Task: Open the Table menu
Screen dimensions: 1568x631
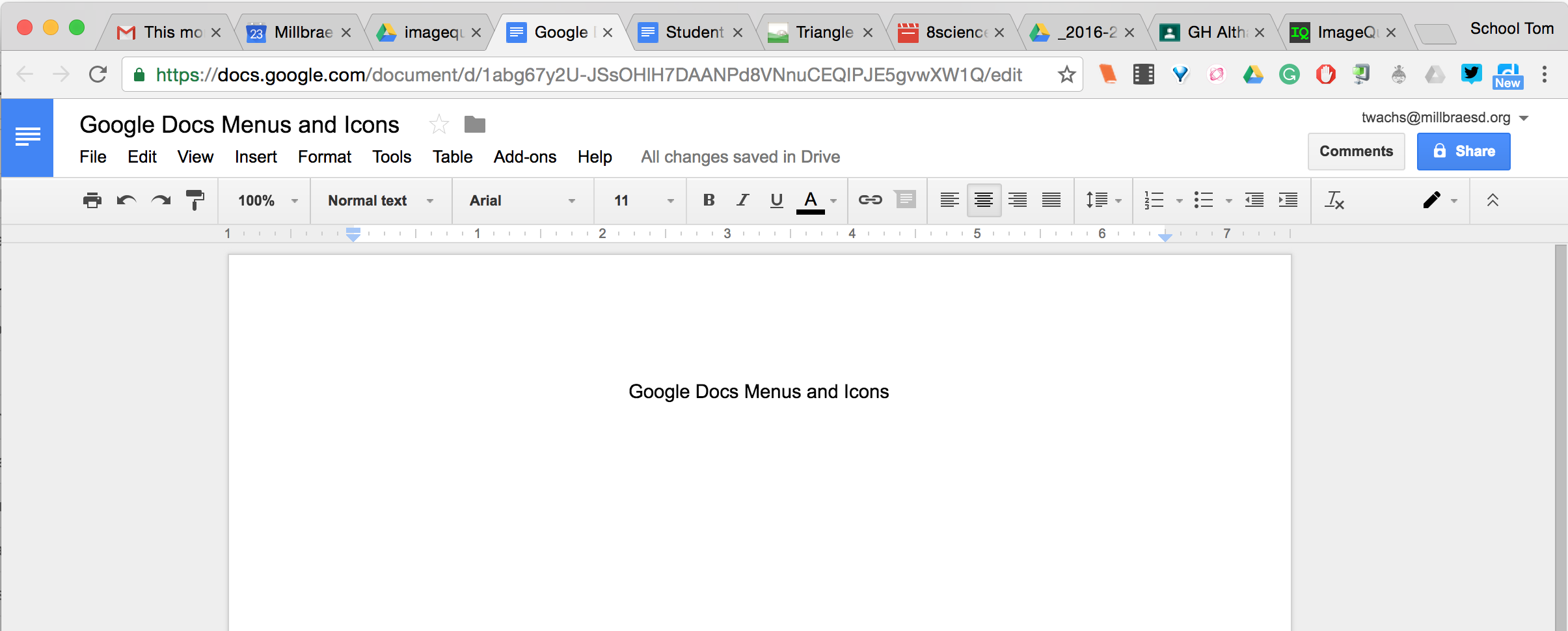Action: pyautogui.click(x=452, y=157)
